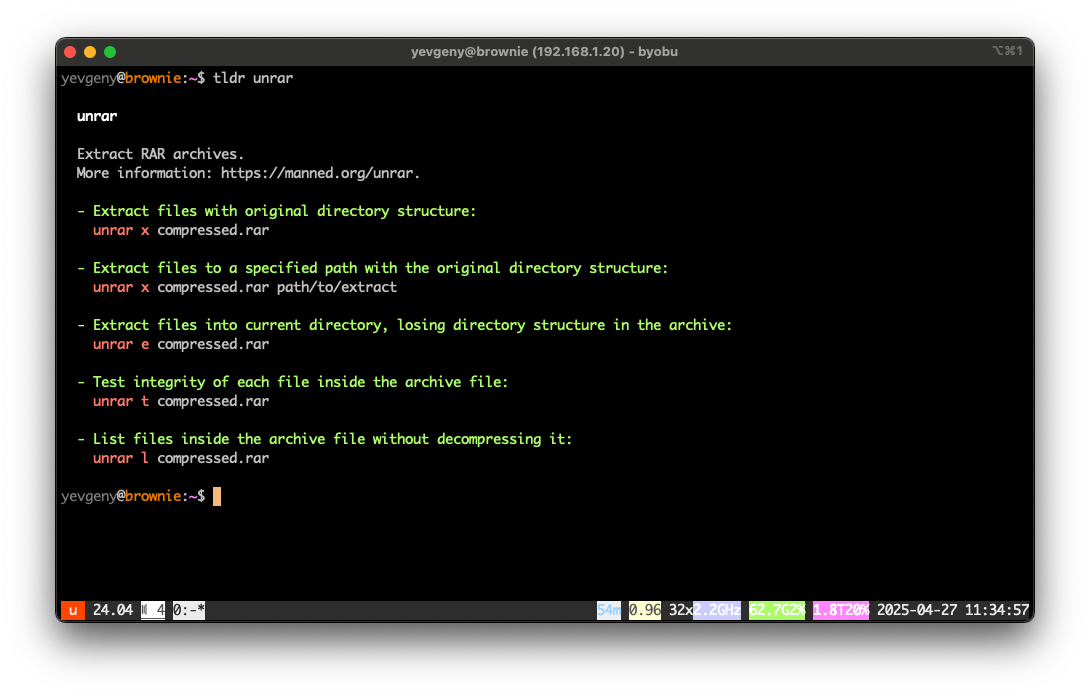The height and width of the screenshot is (696, 1090).
Task: Click the uptime indicator 54m
Action: click(609, 610)
